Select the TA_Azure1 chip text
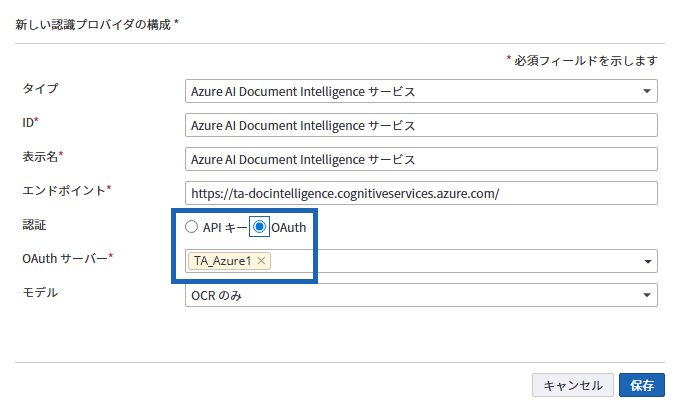 click(x=222, y=261)
